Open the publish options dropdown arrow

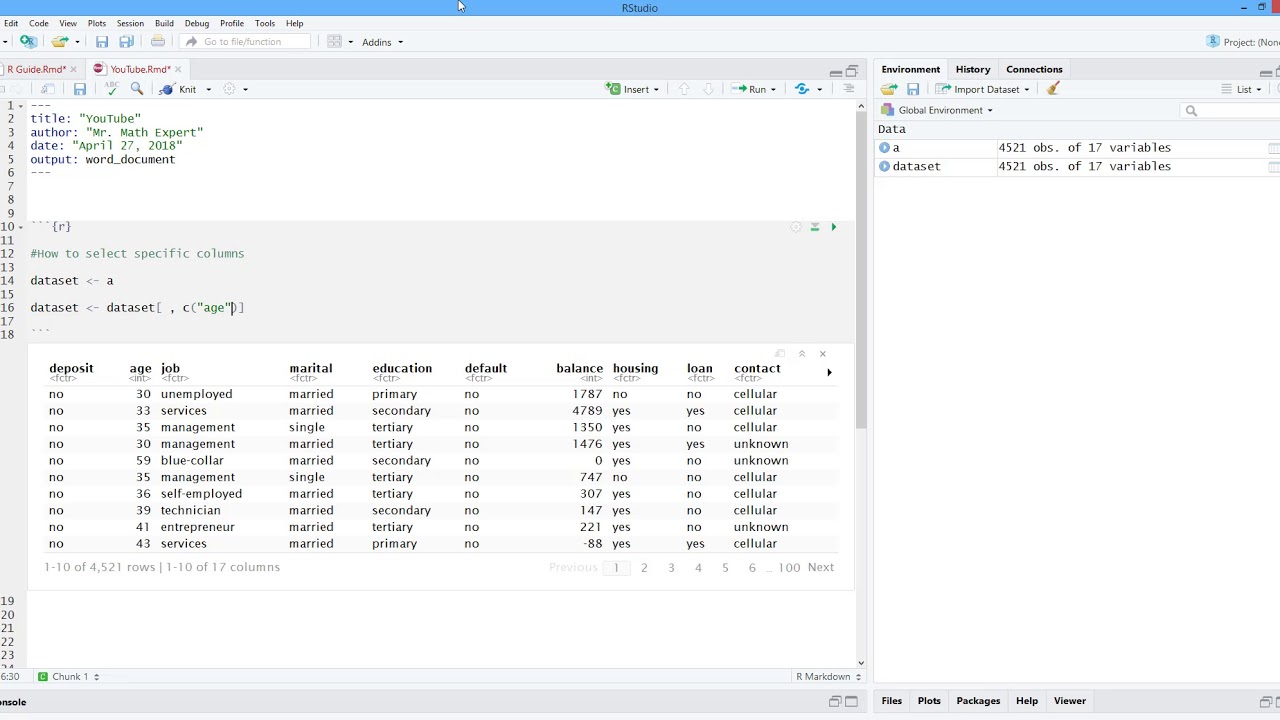pyautogui.click(x=819, y=89)
